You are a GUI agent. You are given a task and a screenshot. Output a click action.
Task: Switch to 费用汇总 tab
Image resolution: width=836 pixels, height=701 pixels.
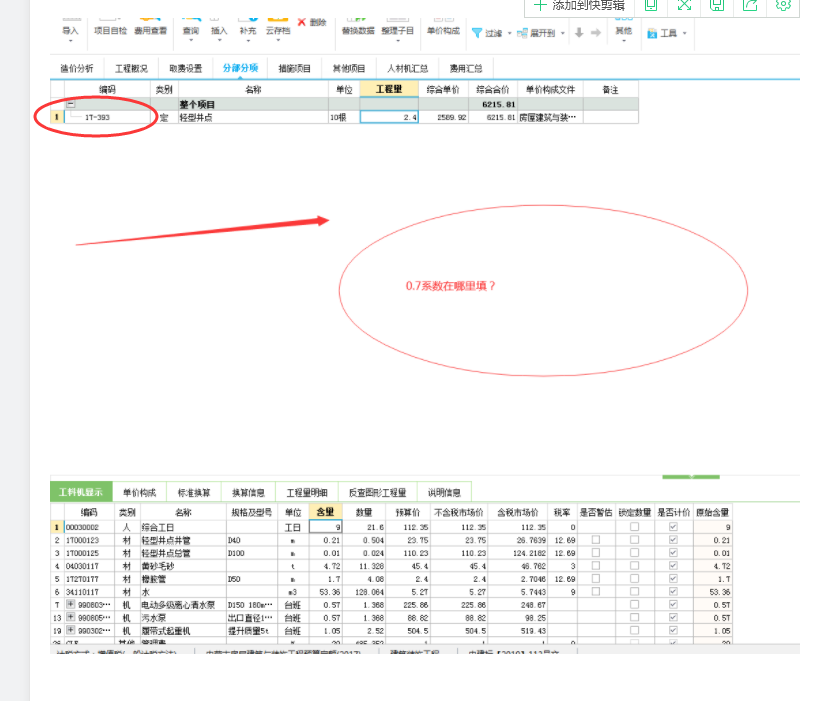(466, 68)
